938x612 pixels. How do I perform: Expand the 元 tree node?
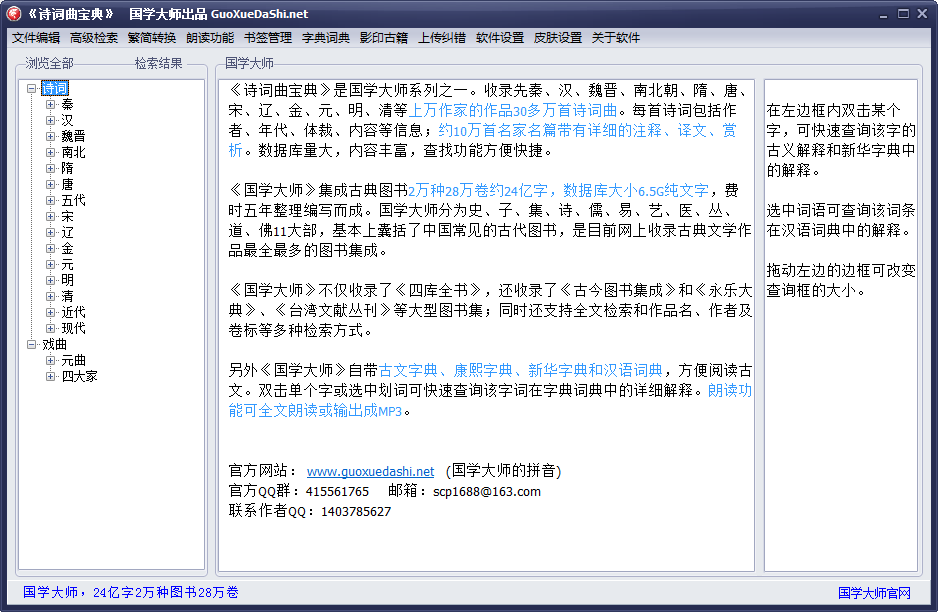(51, 264)
